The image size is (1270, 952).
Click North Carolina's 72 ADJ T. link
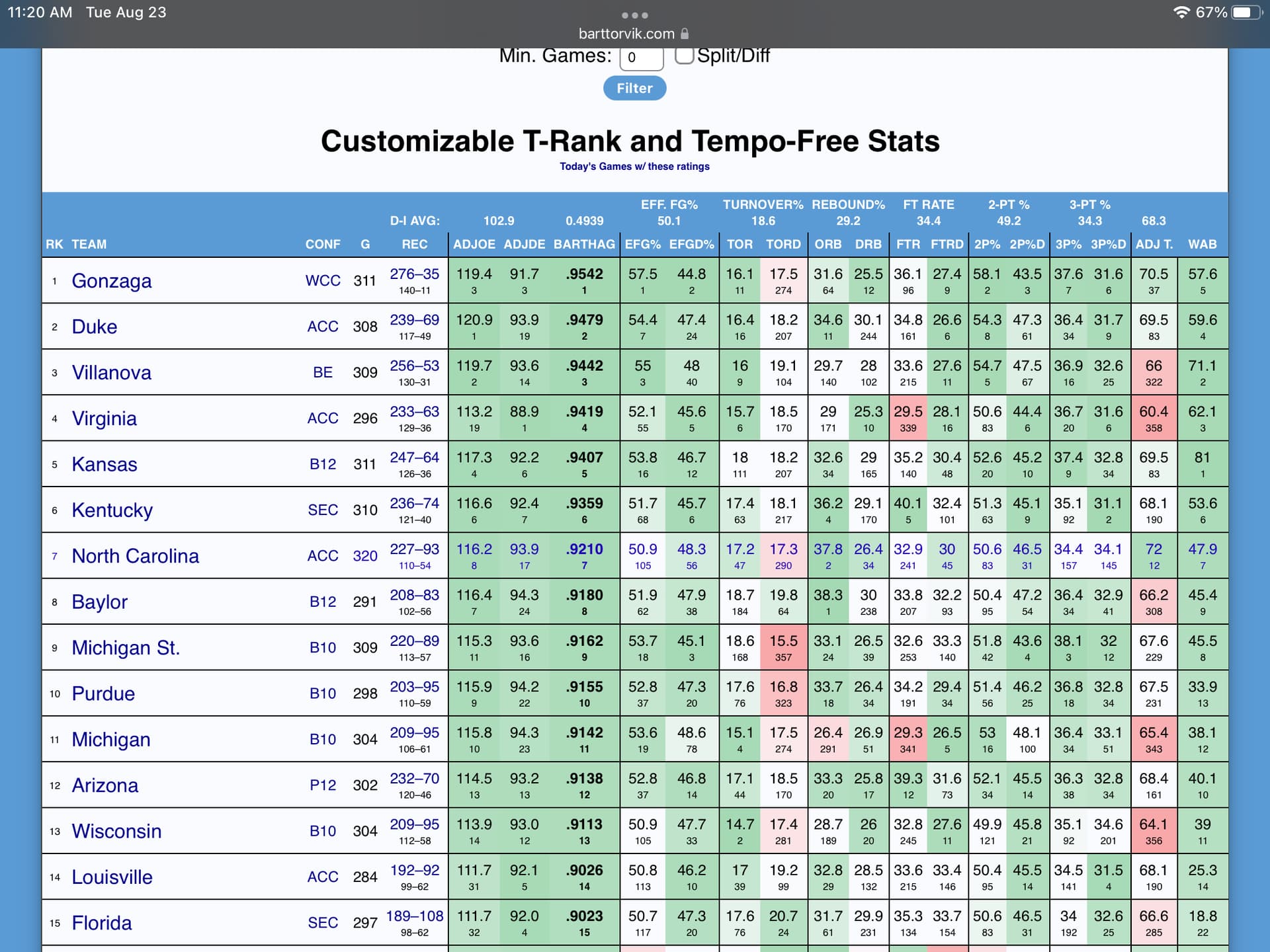1154,549
